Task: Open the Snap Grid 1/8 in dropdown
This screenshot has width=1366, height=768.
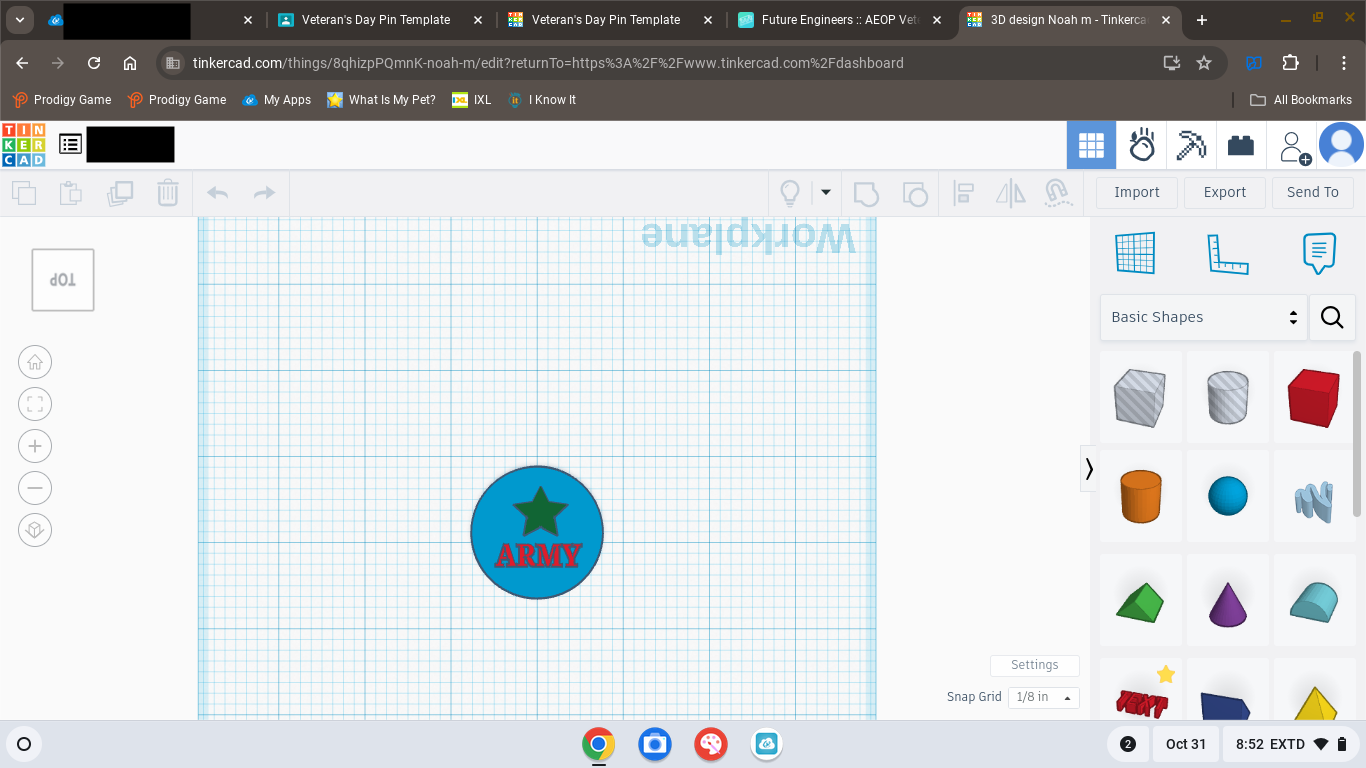Action: (x=1043, y=697)
